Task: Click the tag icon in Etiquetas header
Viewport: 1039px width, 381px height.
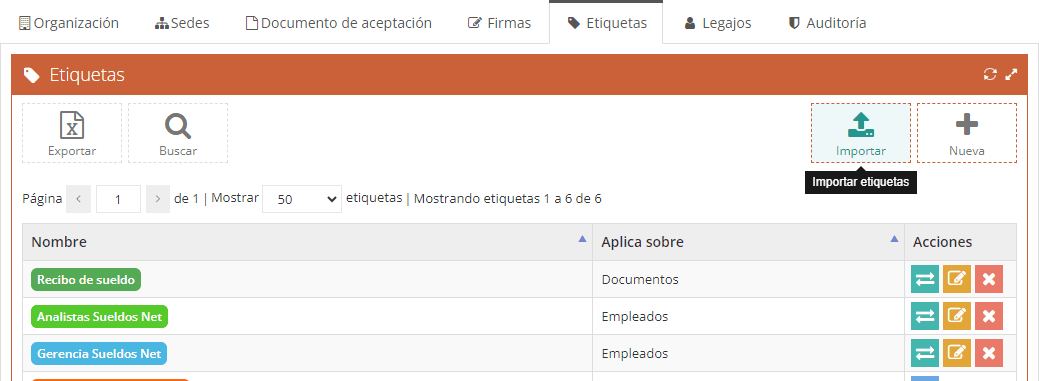Action: point(31,75)
